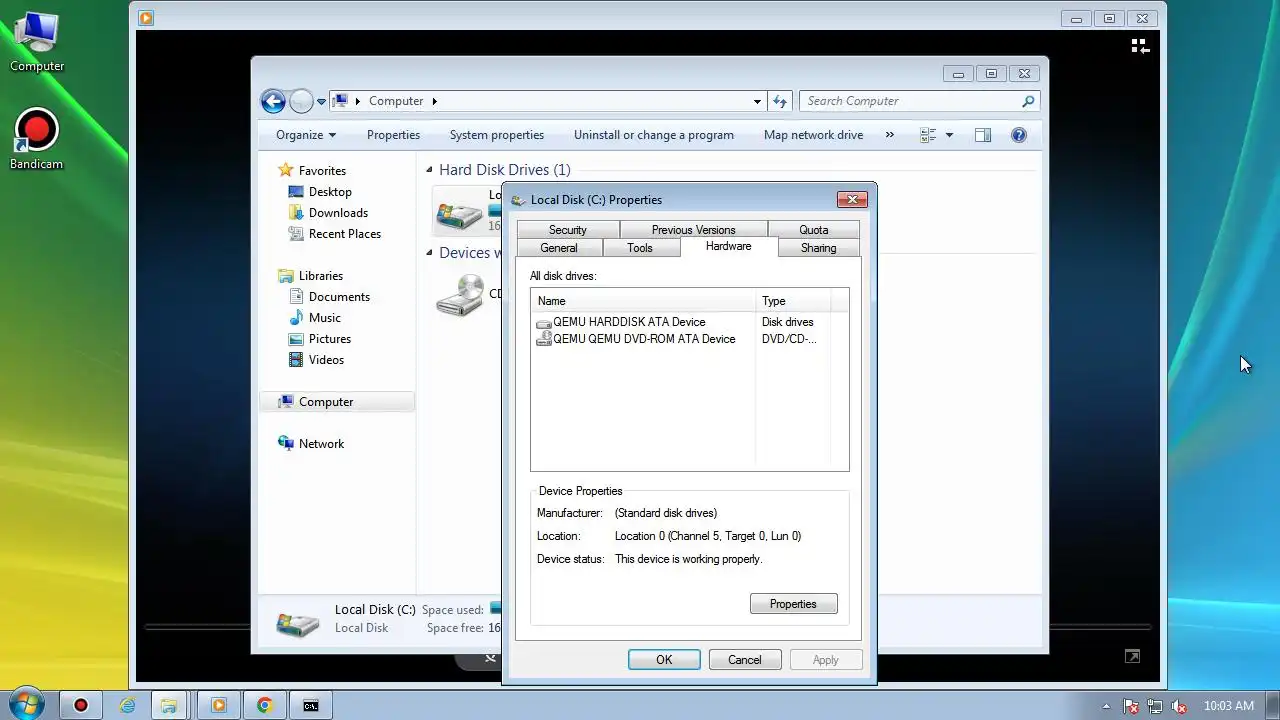Click the taskbar clock showing 10:03 AM
Viewport: 1280px width, 720px height.
(1229, 705)
